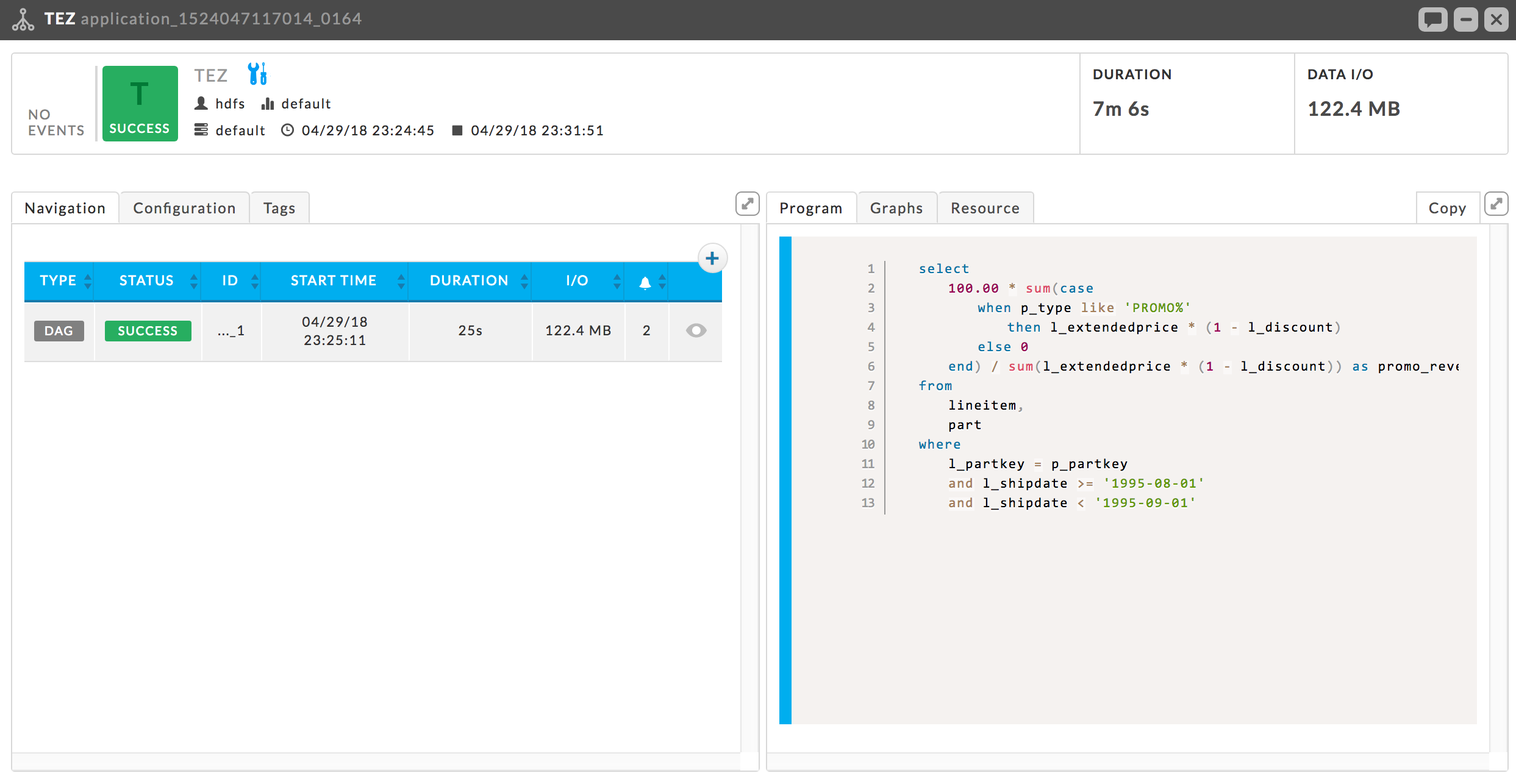The image size is (1516, 784).
Task: Click the Navigation panel vertical scrollbar
Action: tap(749, 488)
